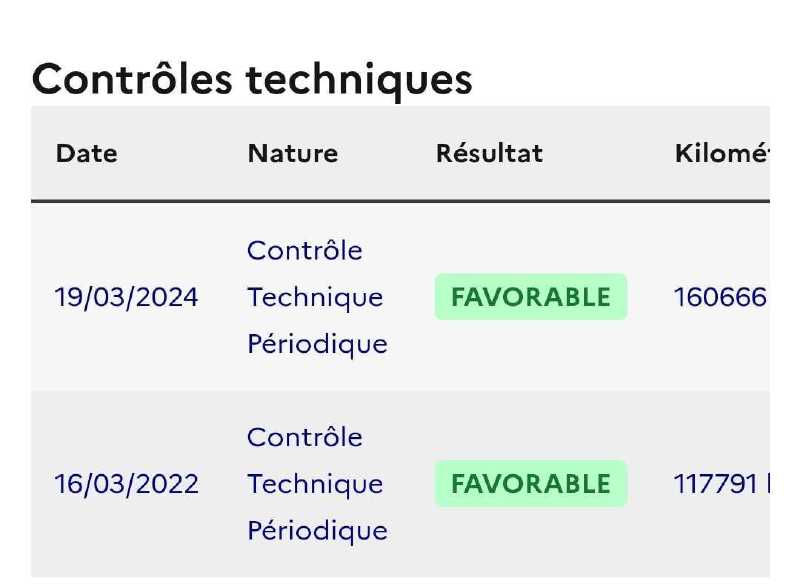Screen dimensions: 800x587
Task: Select the Date column header
Action: 87,154
